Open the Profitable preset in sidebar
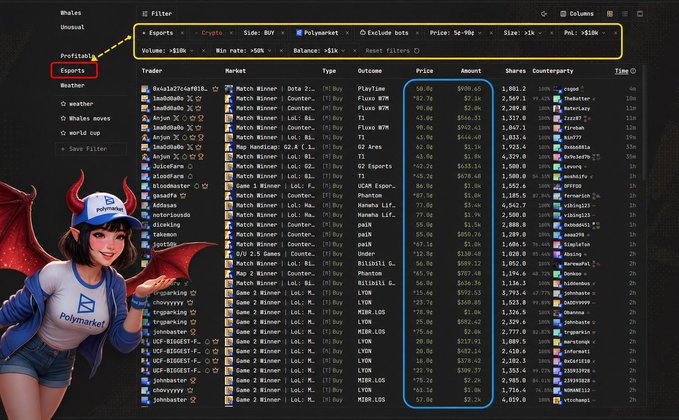Image resolution: width=679 pixels, height=420 pixels. [x=77, y=56]
